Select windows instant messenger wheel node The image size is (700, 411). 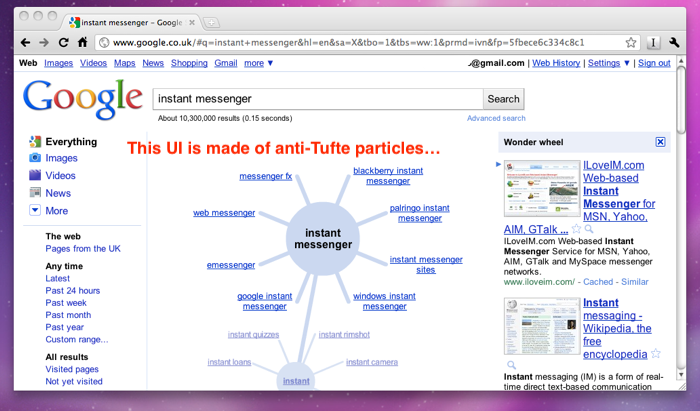tap(384, 301)
